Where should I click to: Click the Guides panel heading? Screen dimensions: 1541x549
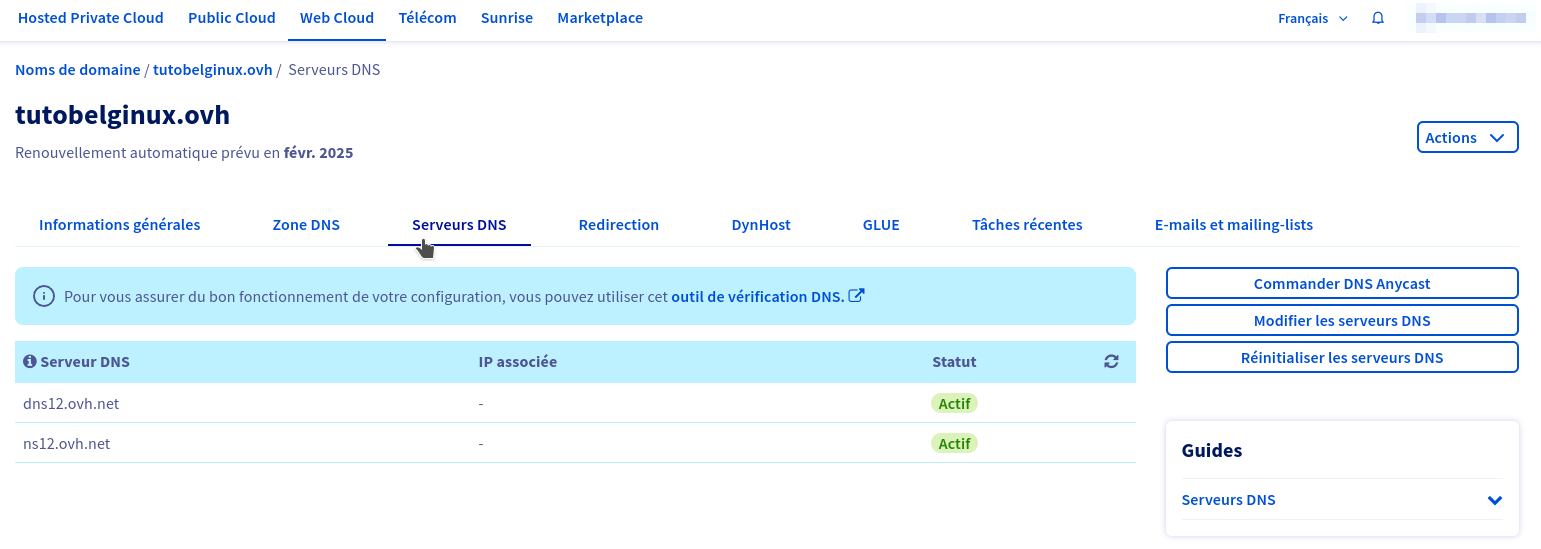click(x=1212, y=450)
